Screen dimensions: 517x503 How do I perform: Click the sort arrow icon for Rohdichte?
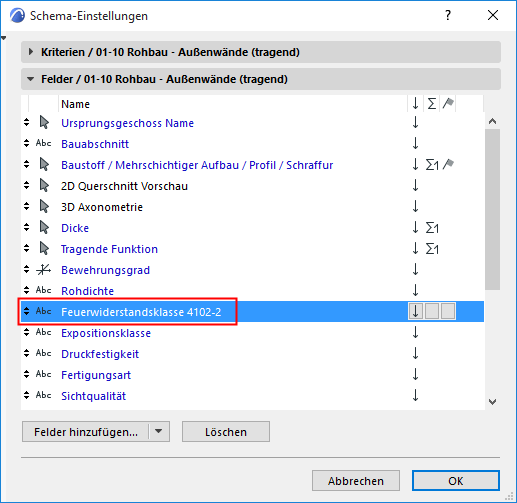tap(415, 290)
